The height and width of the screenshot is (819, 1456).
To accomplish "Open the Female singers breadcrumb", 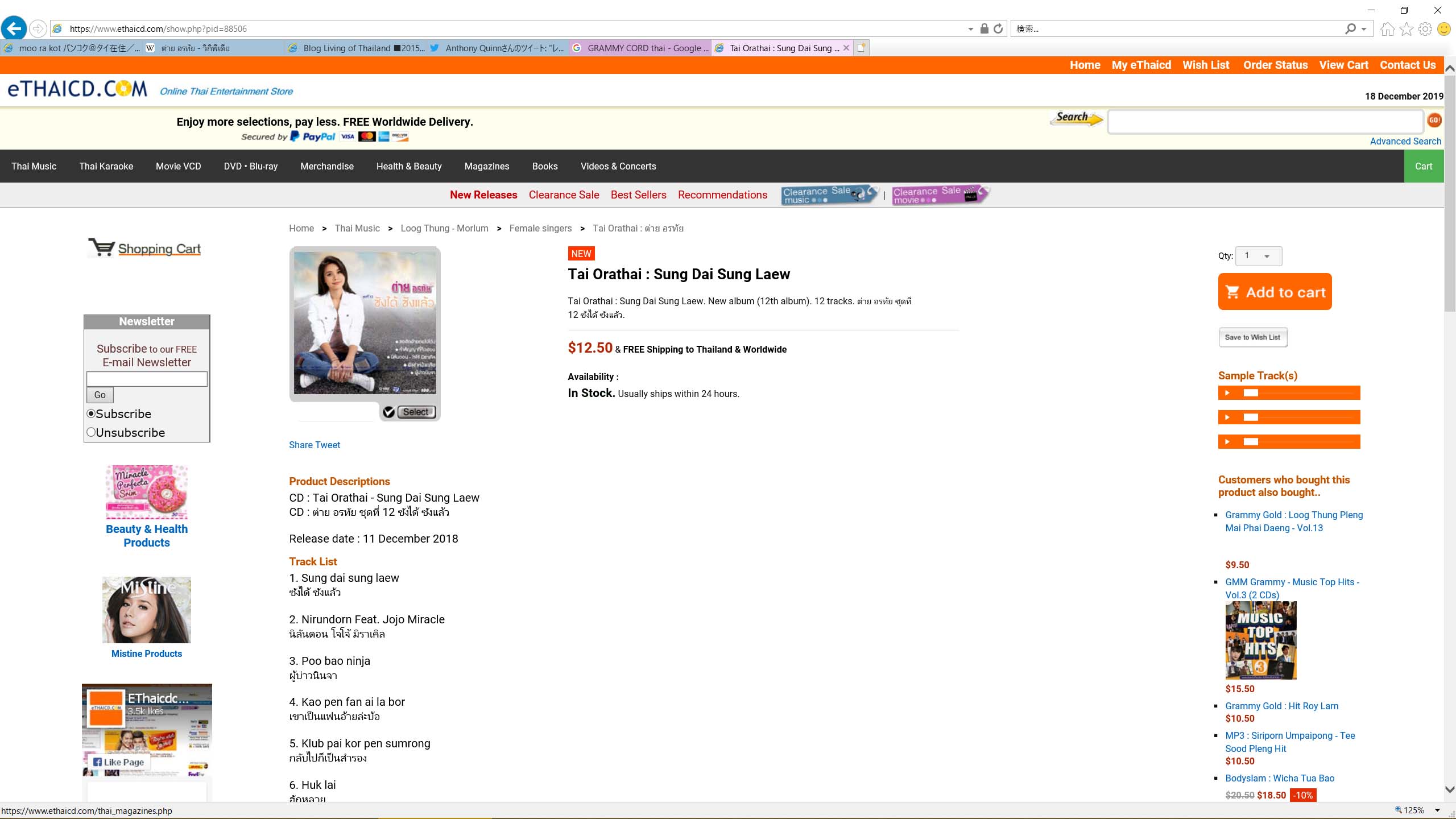I will coord(540,228).
